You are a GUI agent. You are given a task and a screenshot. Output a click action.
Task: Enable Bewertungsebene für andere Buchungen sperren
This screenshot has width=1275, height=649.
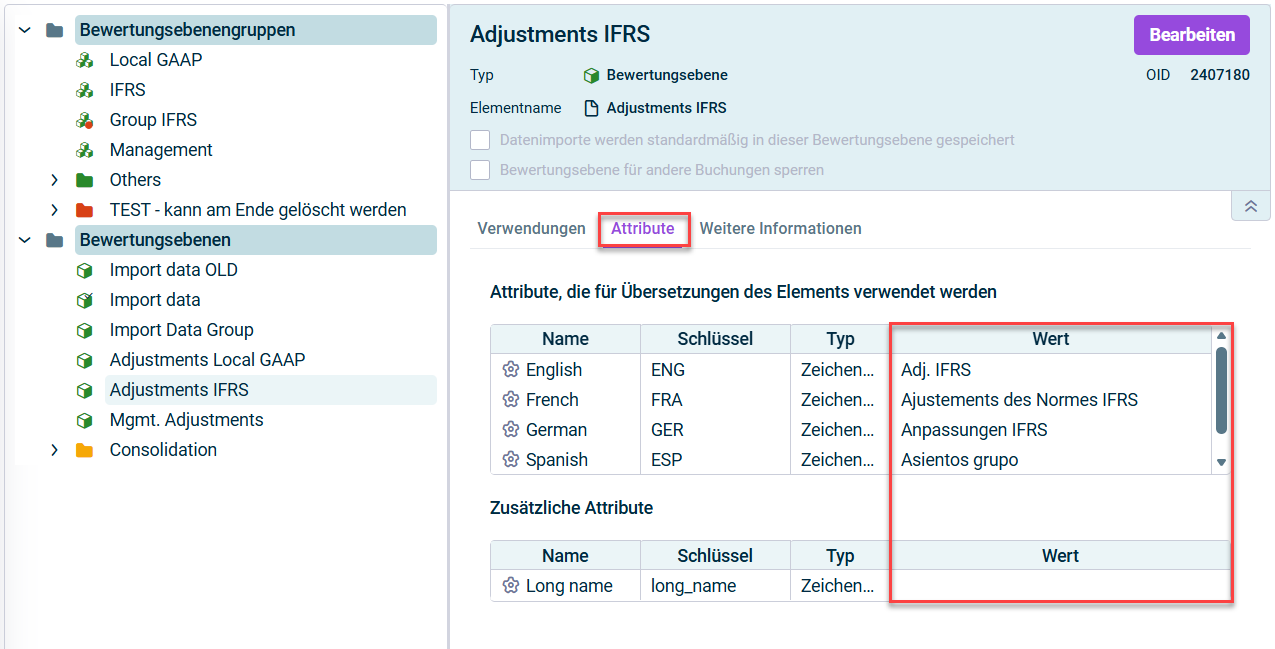(x=480, y=170)
